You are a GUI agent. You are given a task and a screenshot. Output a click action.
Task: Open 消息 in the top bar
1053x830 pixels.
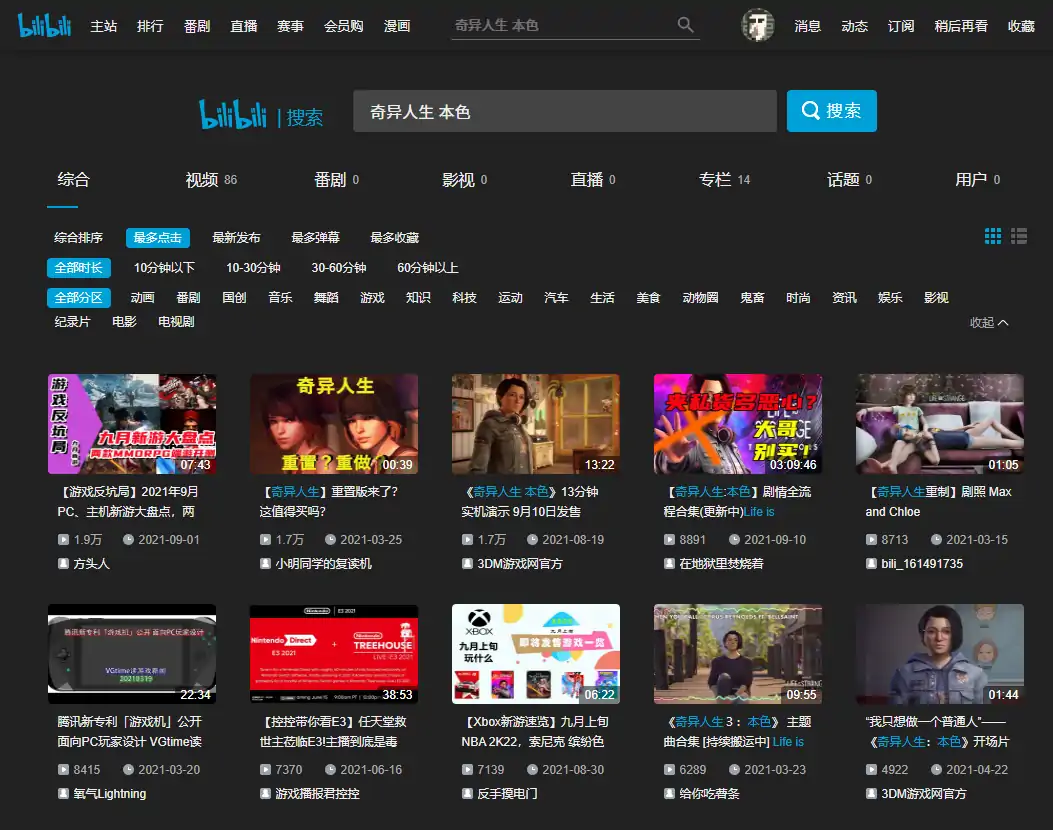tap(808, 26)
